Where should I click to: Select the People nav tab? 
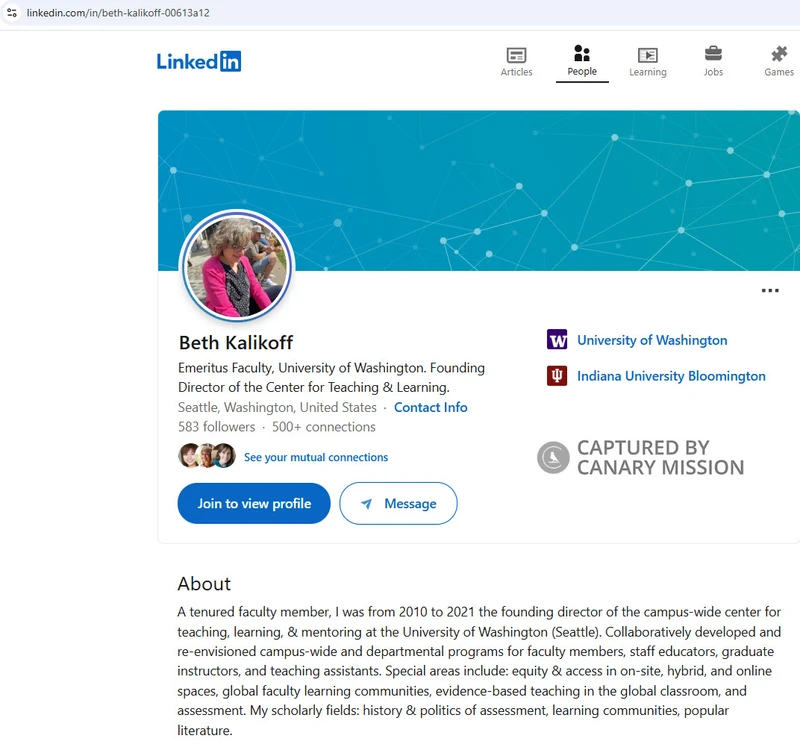[x=582, y=61]
